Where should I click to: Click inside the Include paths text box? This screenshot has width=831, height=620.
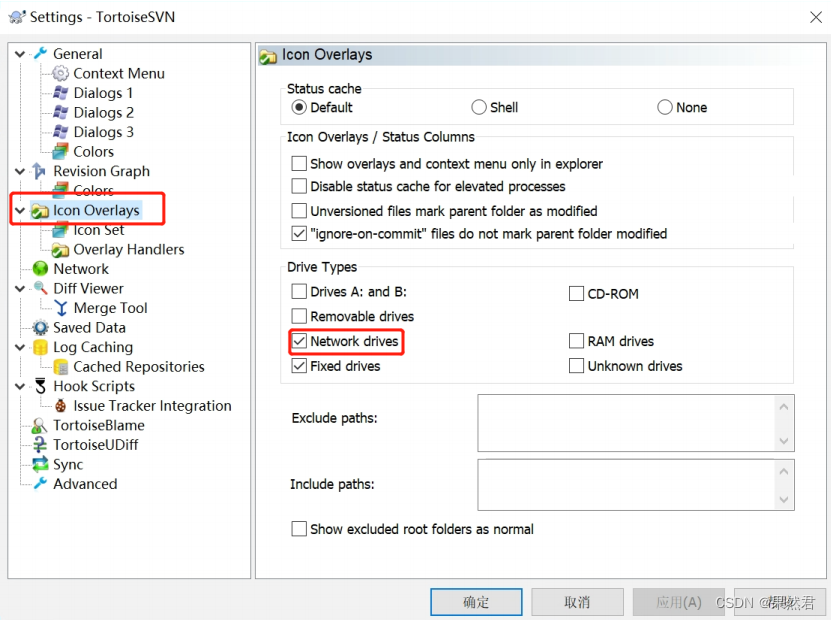(x=626, y=485)
